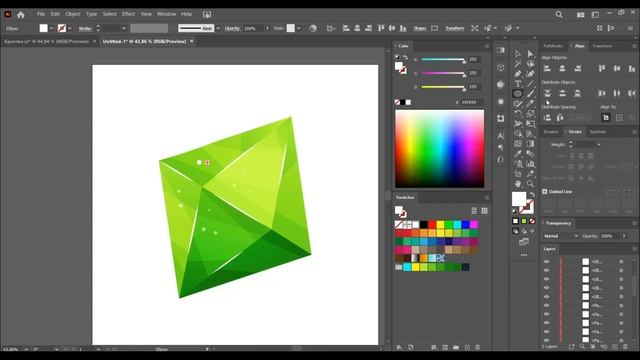The height and width of the screenshot is (360, 640).
Task: Select the Hand tool
Action: [x=518, y=184]
